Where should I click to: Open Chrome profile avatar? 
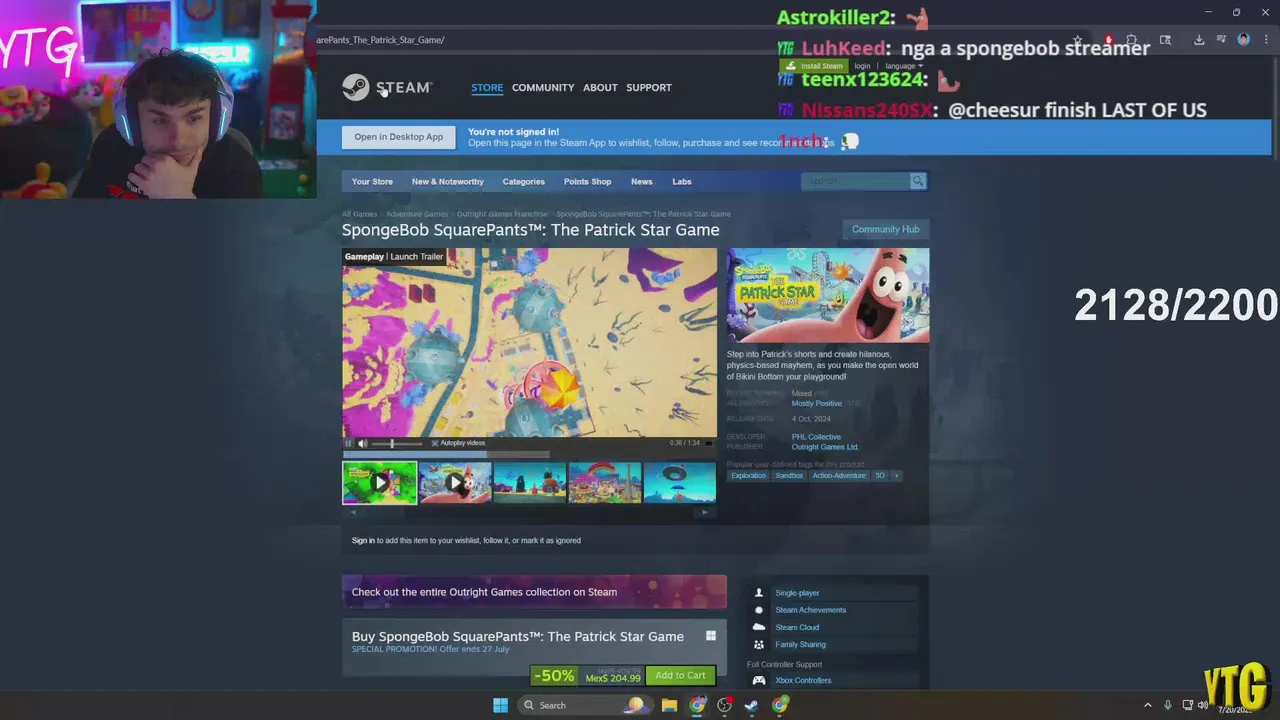click(1243, 40)
